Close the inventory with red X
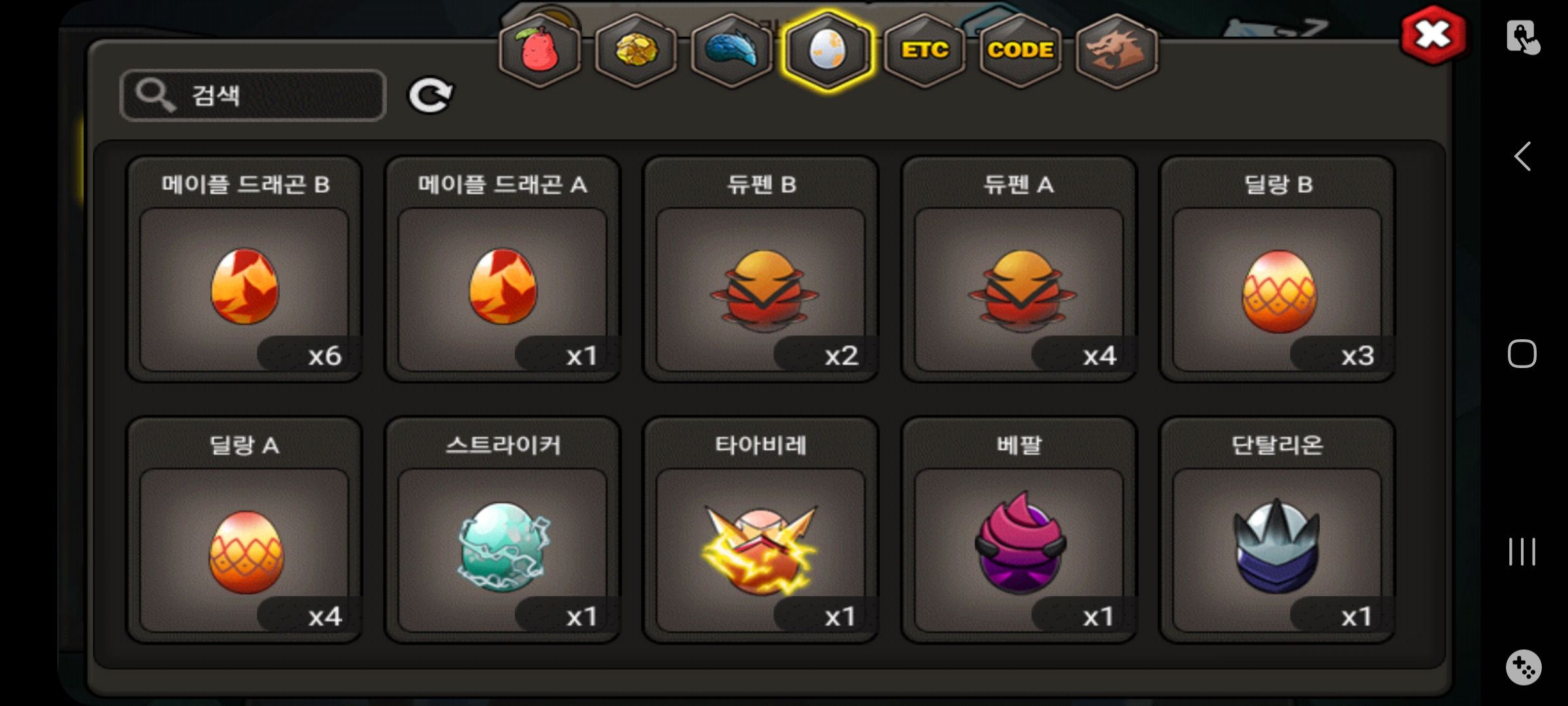This screenshot has height=706, width=1568. tap(1433, 35)
